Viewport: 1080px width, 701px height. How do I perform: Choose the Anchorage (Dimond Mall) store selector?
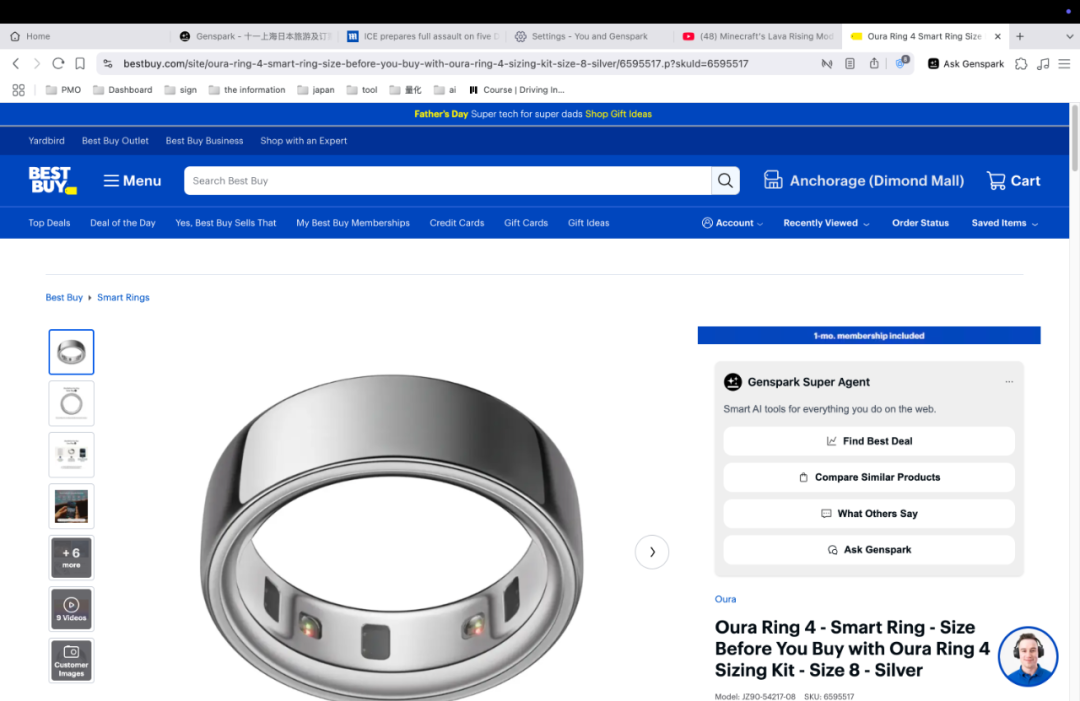864,181
